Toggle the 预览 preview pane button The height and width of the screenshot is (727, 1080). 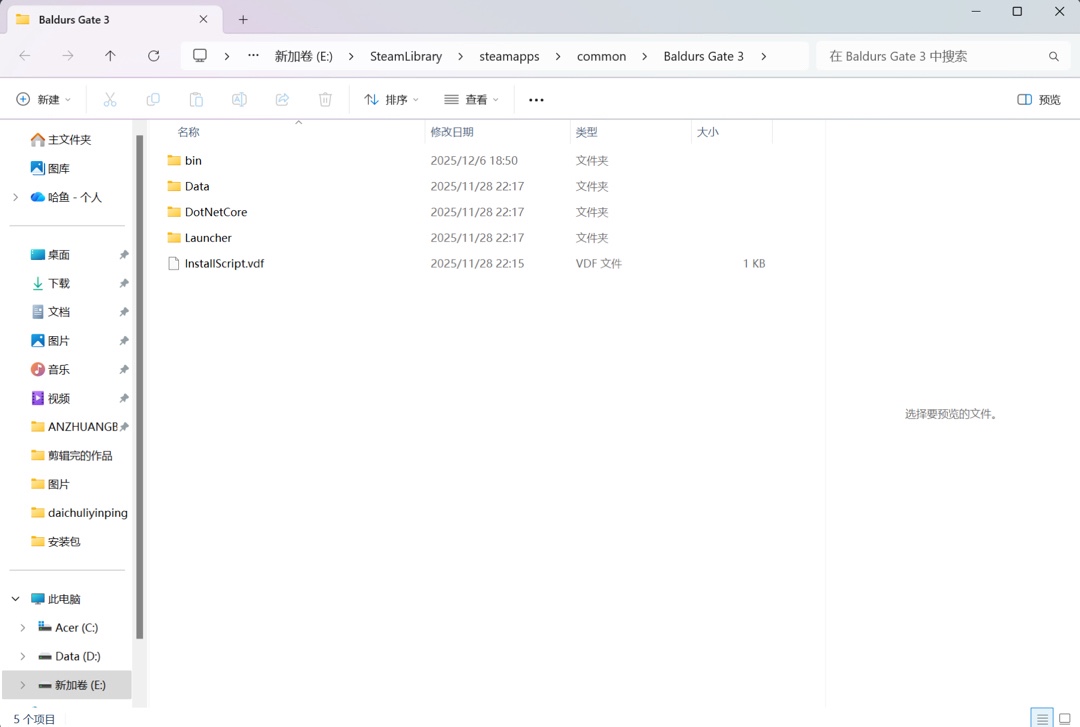[1039, 100]
